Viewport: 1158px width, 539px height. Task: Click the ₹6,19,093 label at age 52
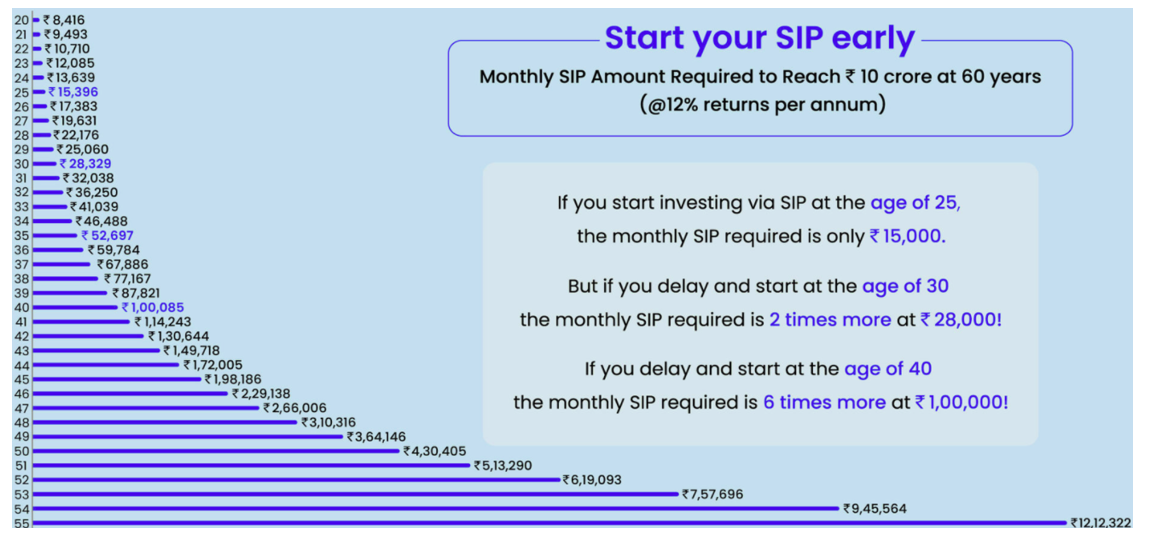tap(592, 480)
